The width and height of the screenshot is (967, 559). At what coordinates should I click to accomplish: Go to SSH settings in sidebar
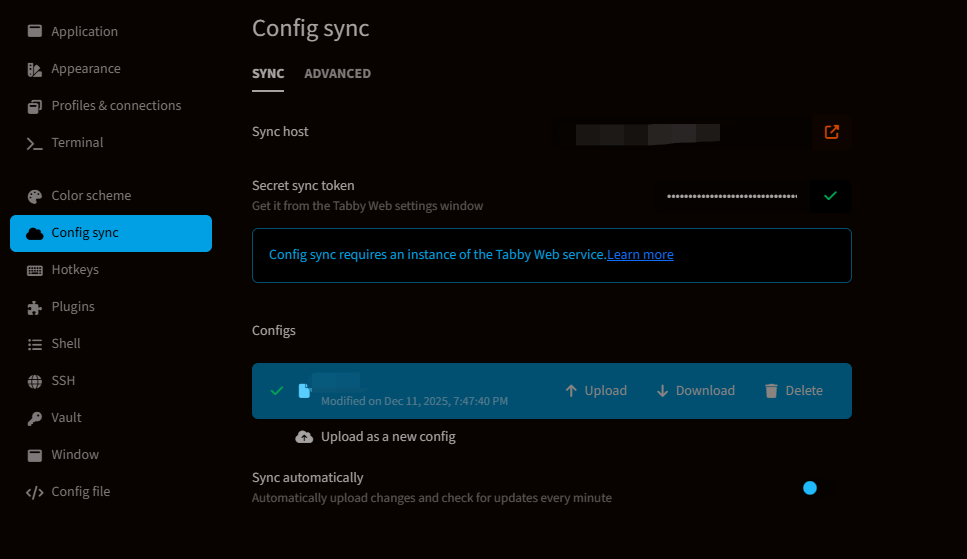click(63, 381)
